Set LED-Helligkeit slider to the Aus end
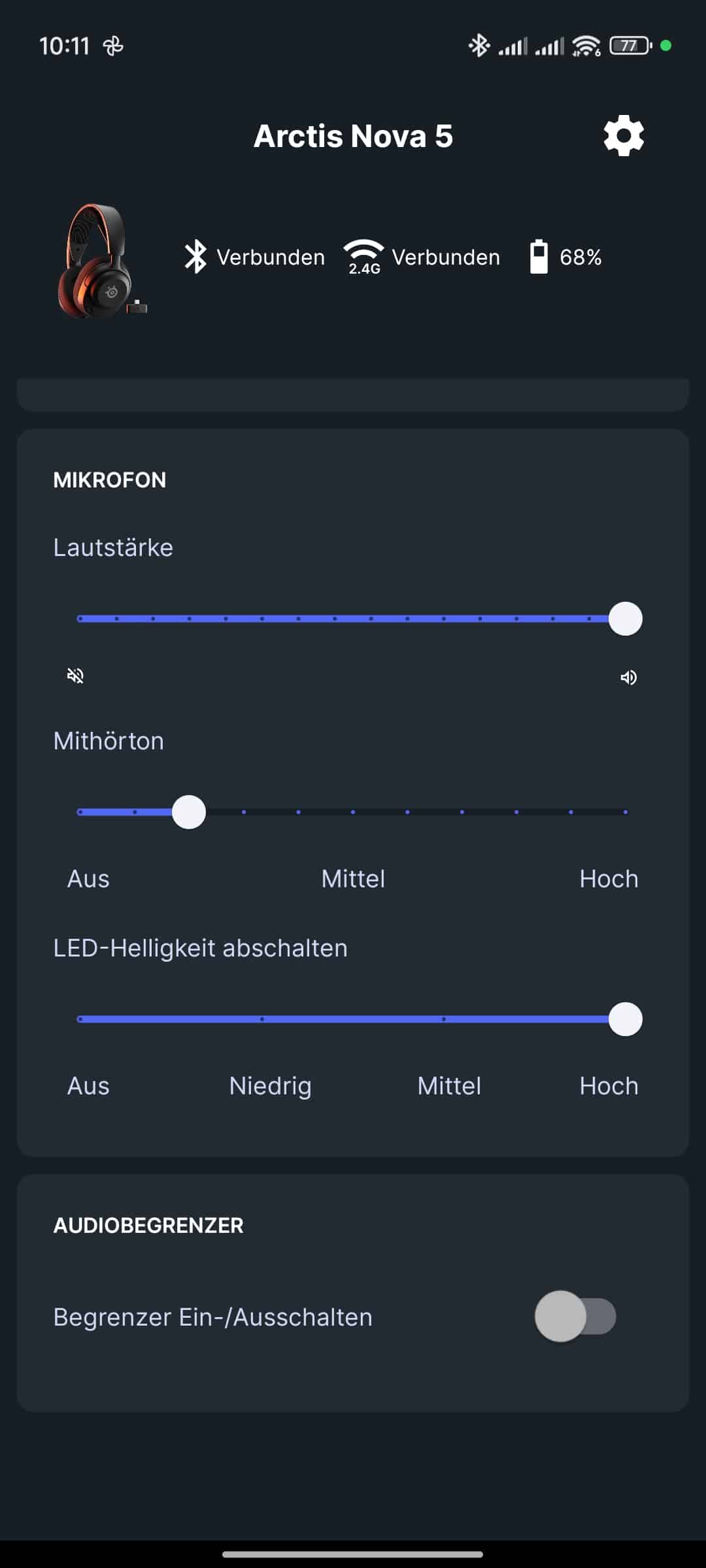The width and height of the screenshot is (706, 1568). click(x=80, y=1019)
